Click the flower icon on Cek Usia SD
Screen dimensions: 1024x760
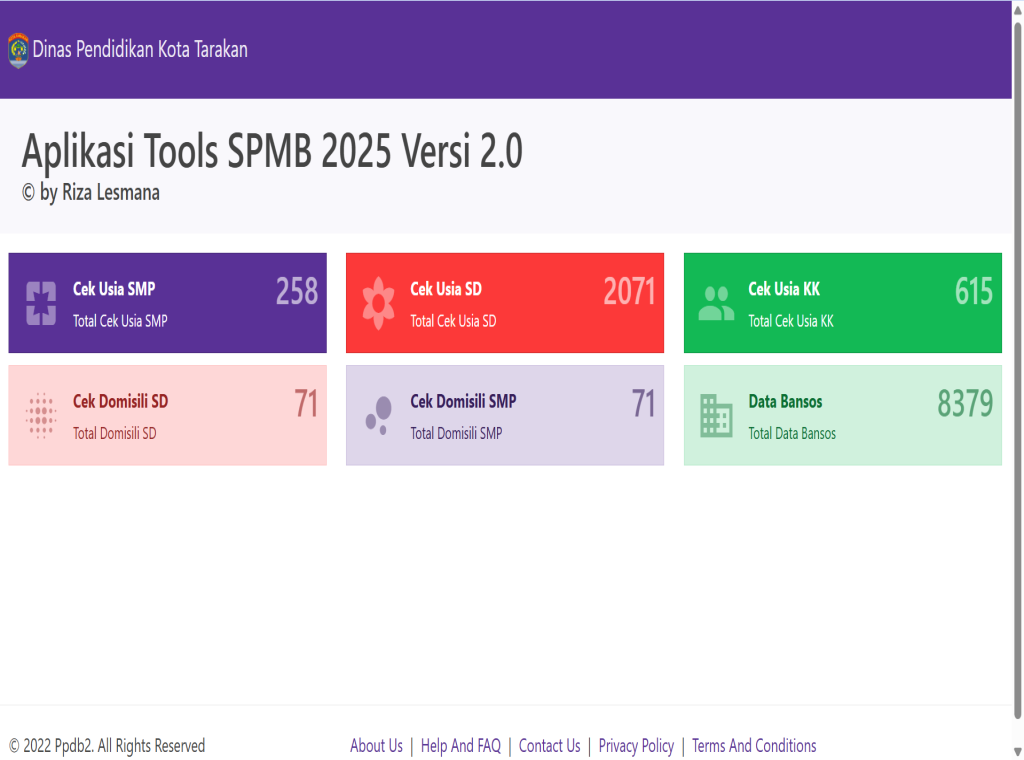(x=378, y=303)
